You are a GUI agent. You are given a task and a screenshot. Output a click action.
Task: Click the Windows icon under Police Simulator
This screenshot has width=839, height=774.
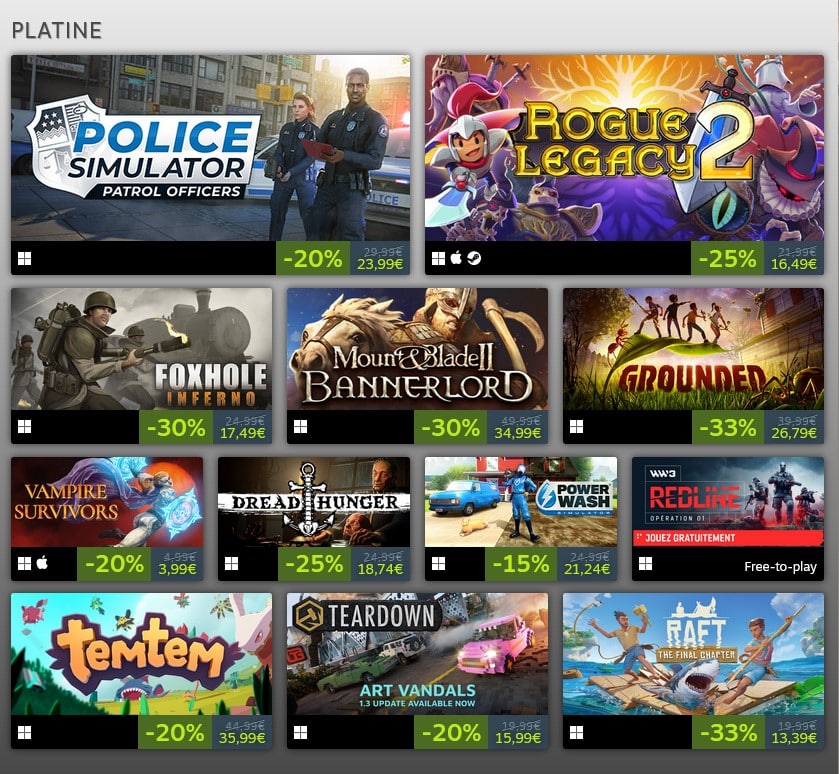point(25,259)
